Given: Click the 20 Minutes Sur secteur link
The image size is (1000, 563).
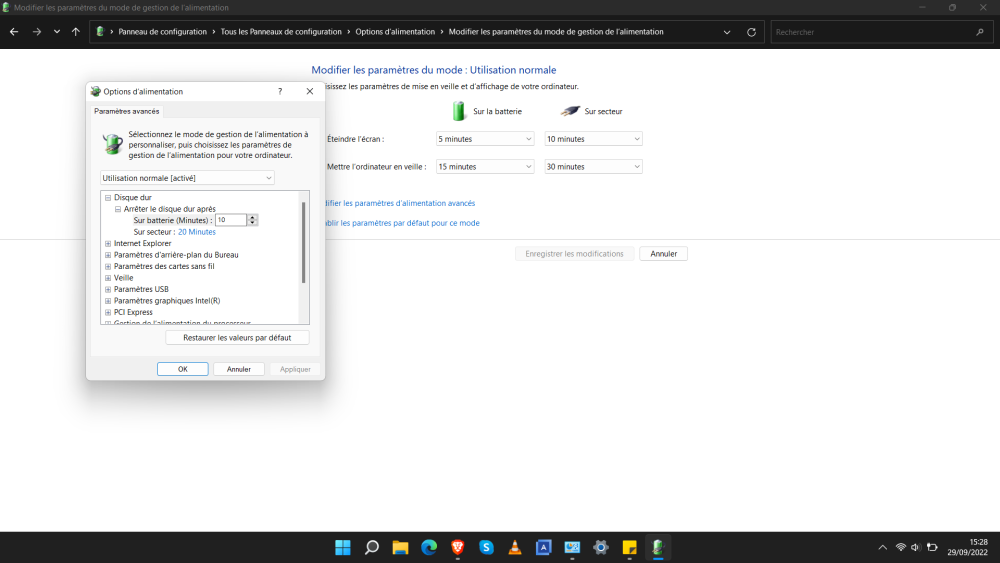Looking at the screenshot, I should coord(196,232).
